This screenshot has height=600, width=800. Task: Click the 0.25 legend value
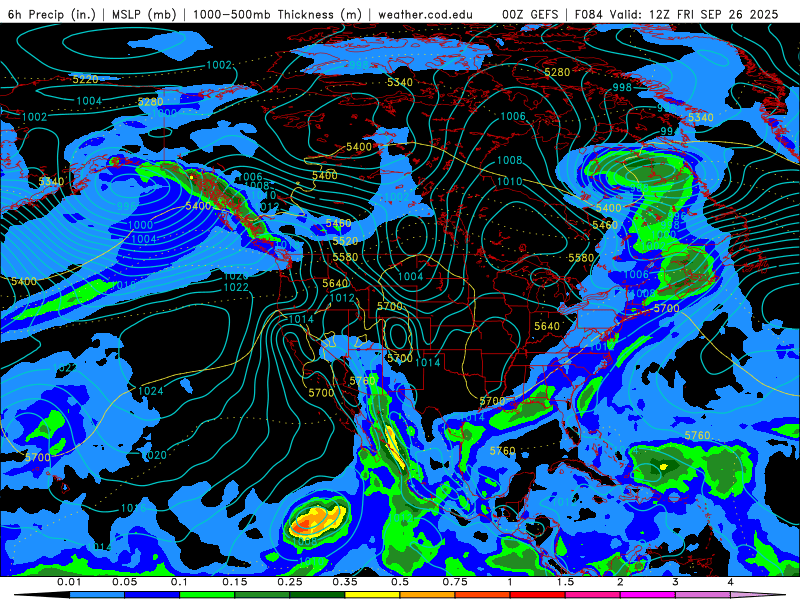(290, 582)
